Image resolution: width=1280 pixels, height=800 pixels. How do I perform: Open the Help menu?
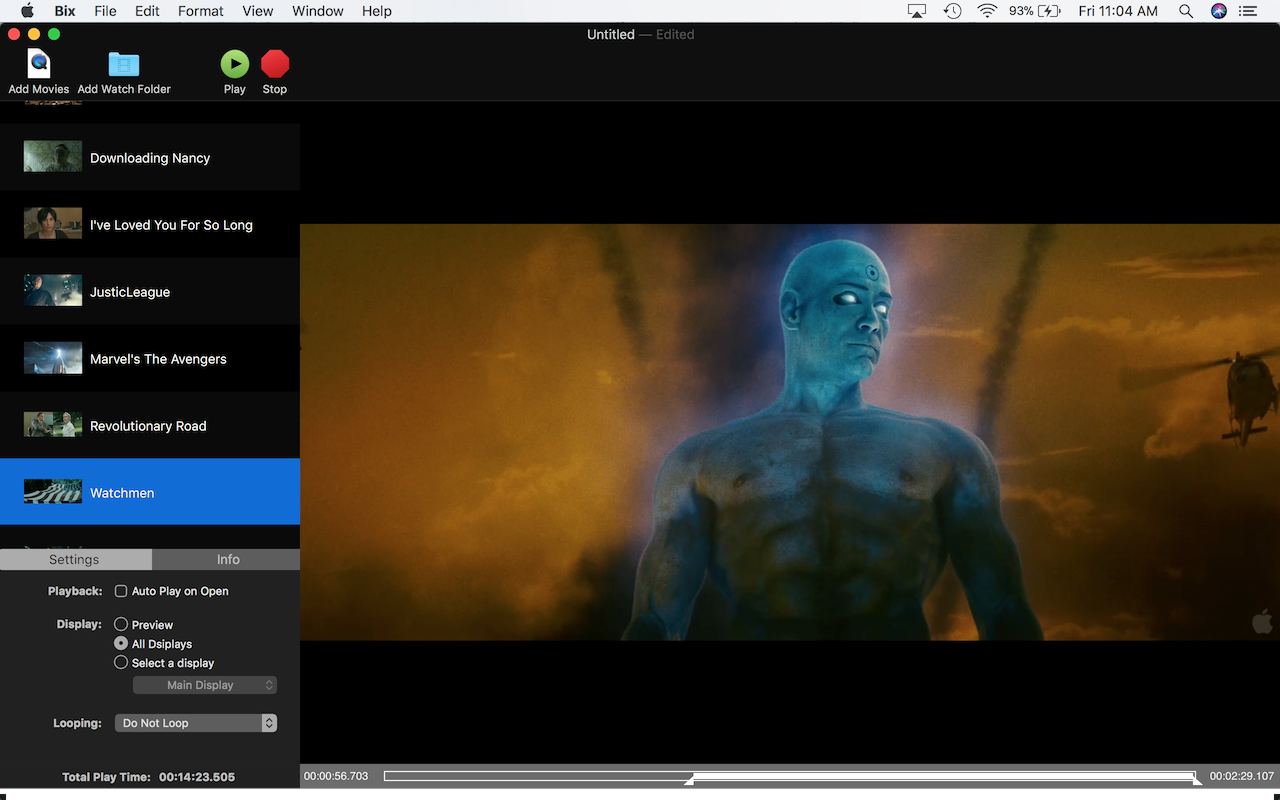click(x=377, y=11)
